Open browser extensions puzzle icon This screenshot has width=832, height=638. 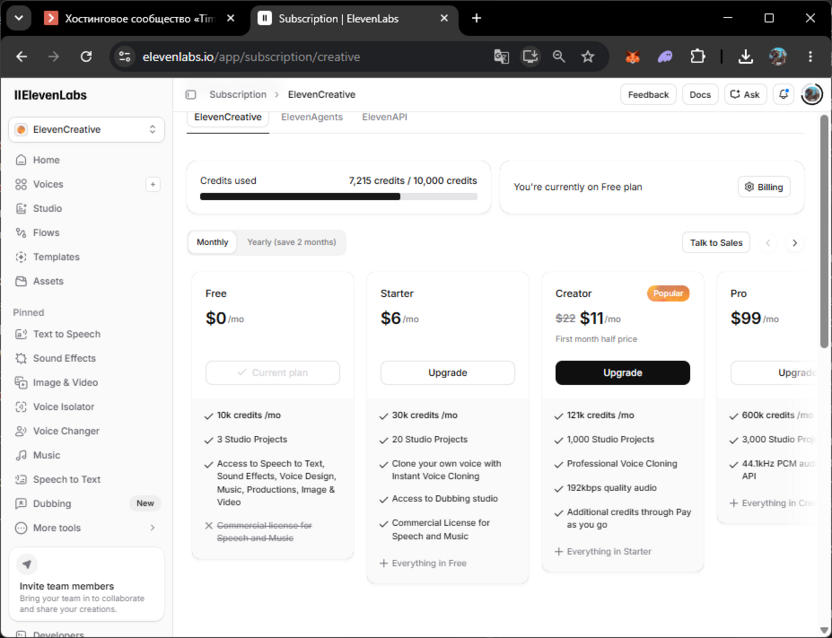coord(698,56)
